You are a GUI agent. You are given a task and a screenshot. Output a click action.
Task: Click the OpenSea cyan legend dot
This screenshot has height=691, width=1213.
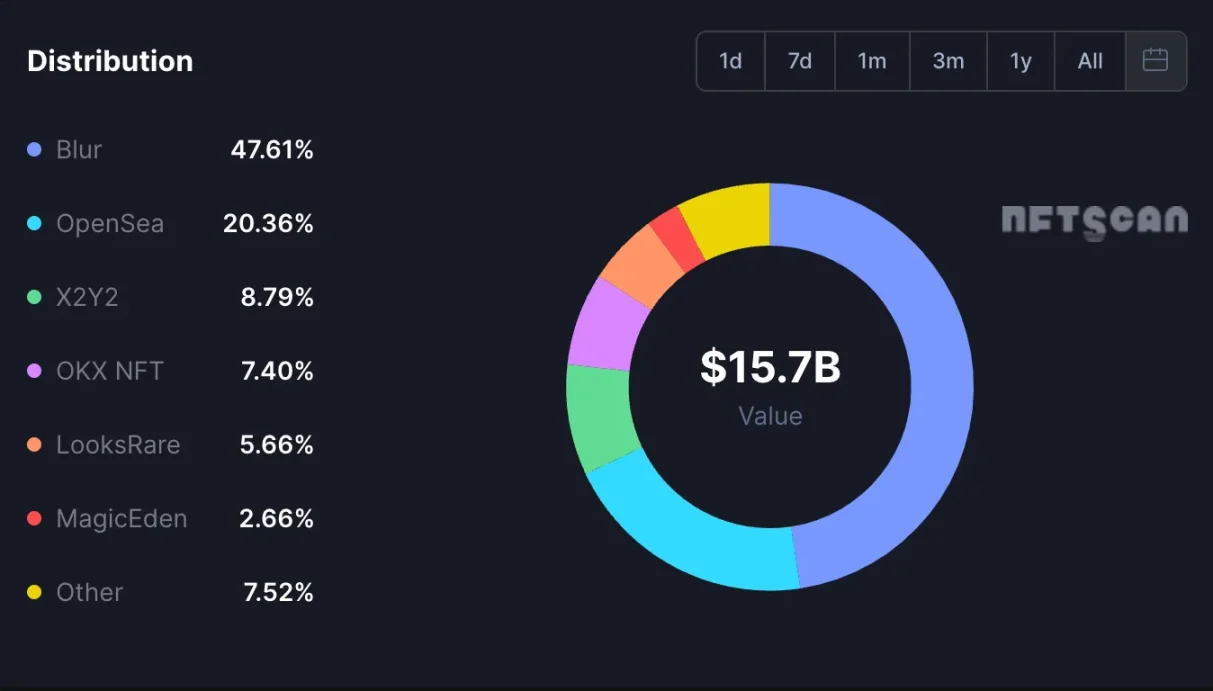[35, 224]
